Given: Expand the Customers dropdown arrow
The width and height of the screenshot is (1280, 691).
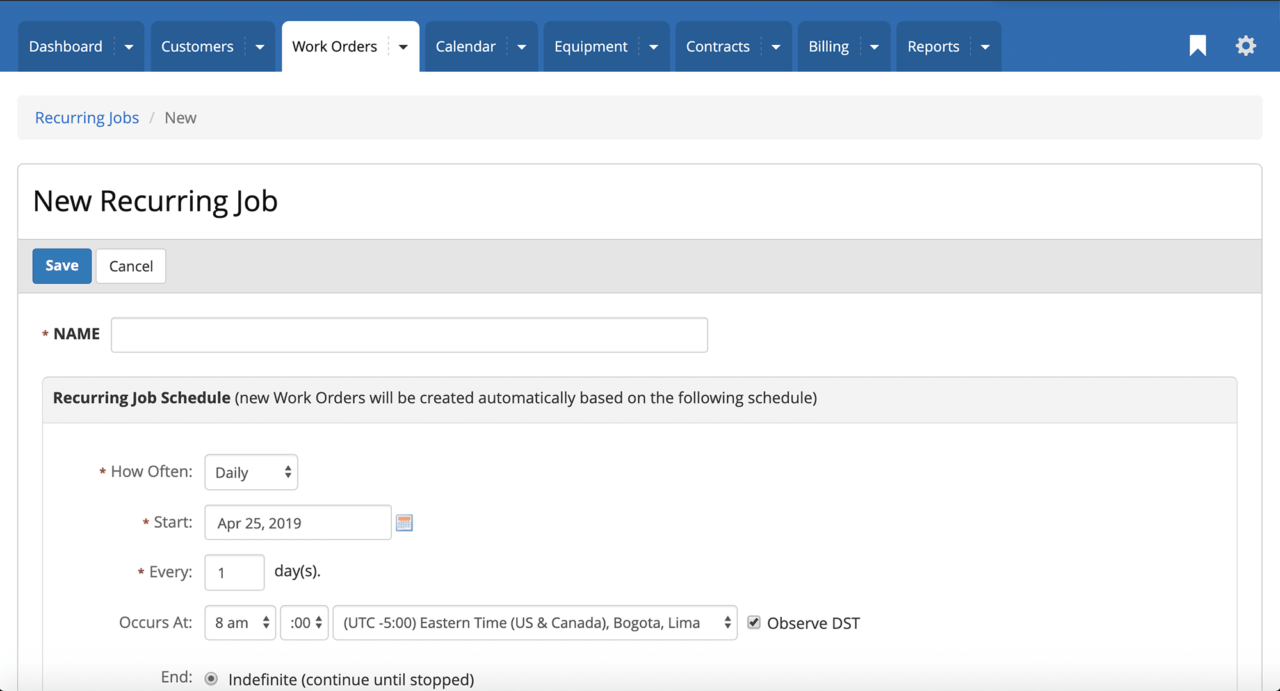Looking at the screenshot, I should (x=259, y=45).
